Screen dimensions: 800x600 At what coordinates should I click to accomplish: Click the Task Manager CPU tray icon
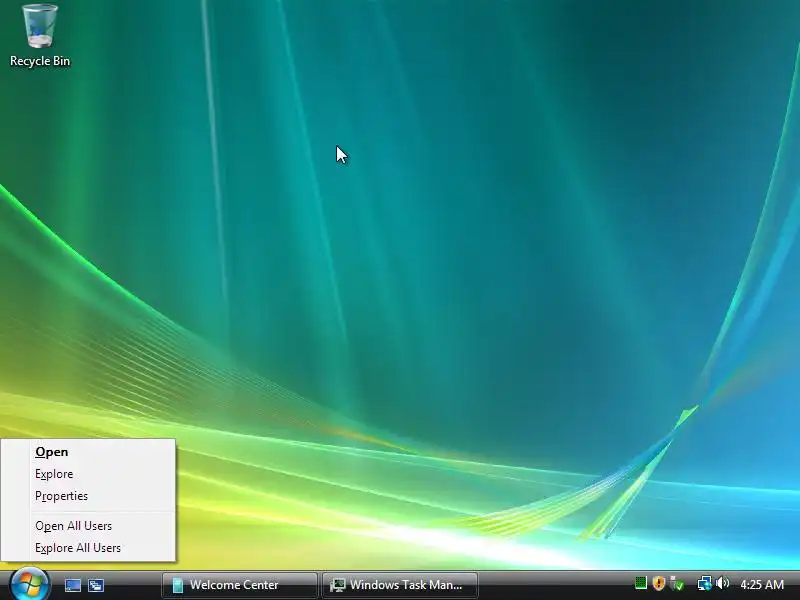(x=640, y=583)
